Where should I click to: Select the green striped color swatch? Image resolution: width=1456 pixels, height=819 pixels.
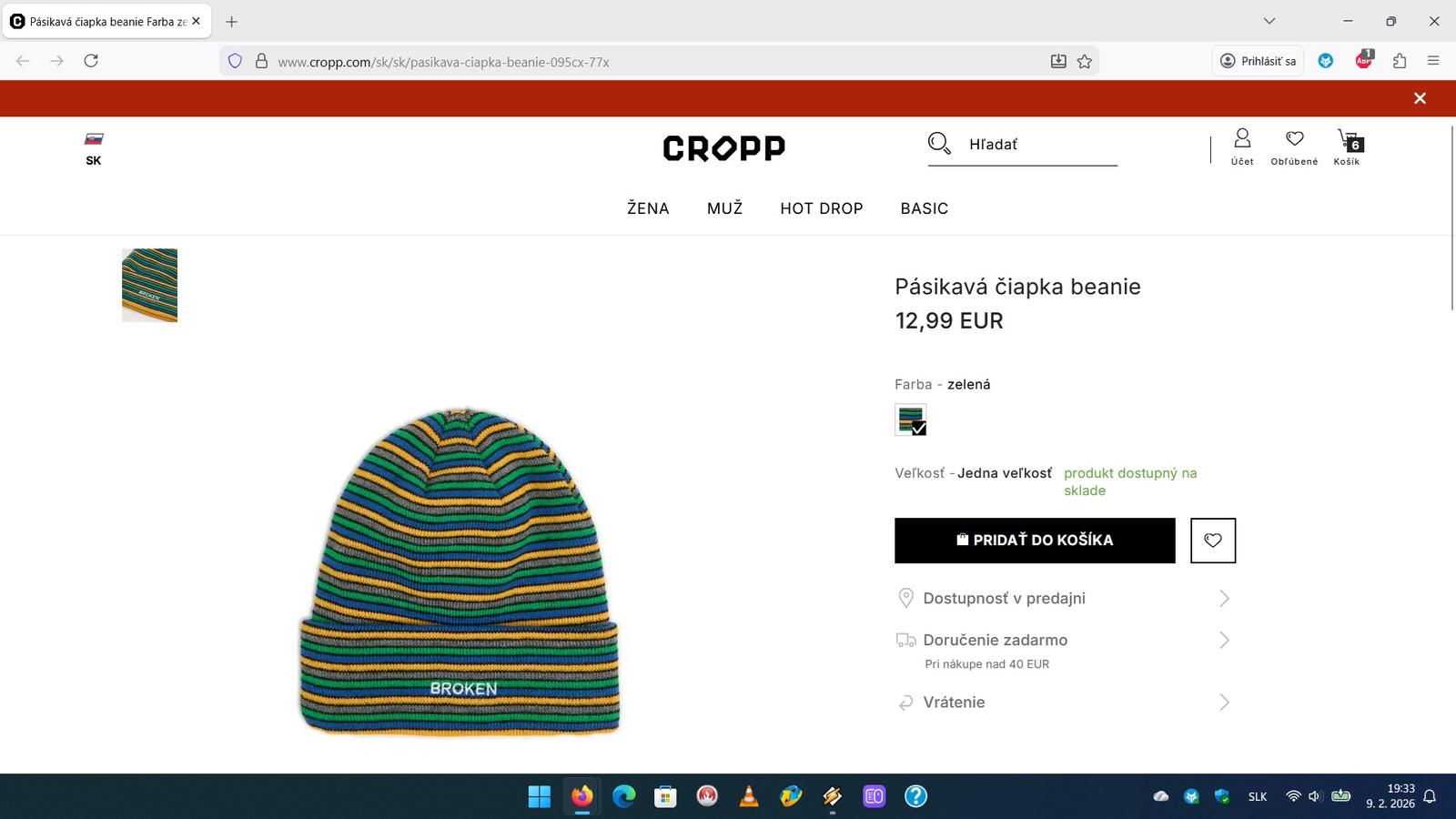[911, 420]
